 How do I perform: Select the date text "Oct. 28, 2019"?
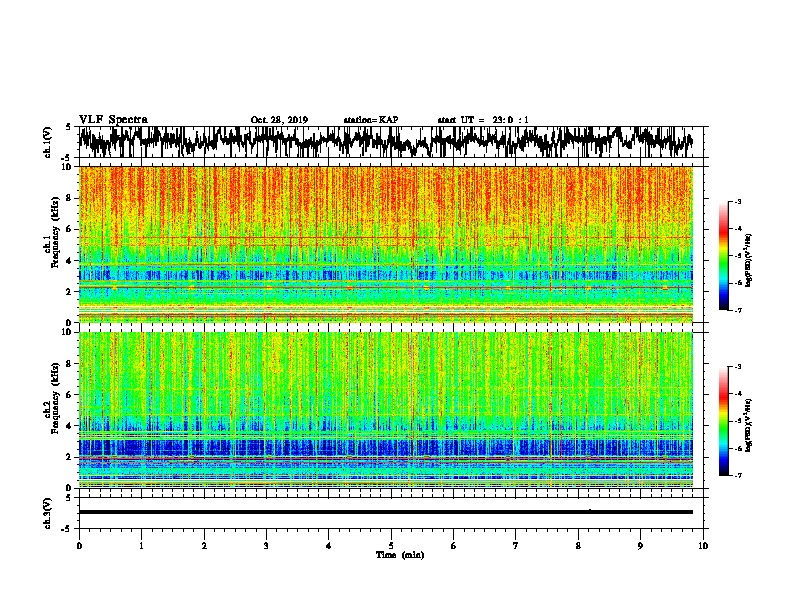click(279, 120)
